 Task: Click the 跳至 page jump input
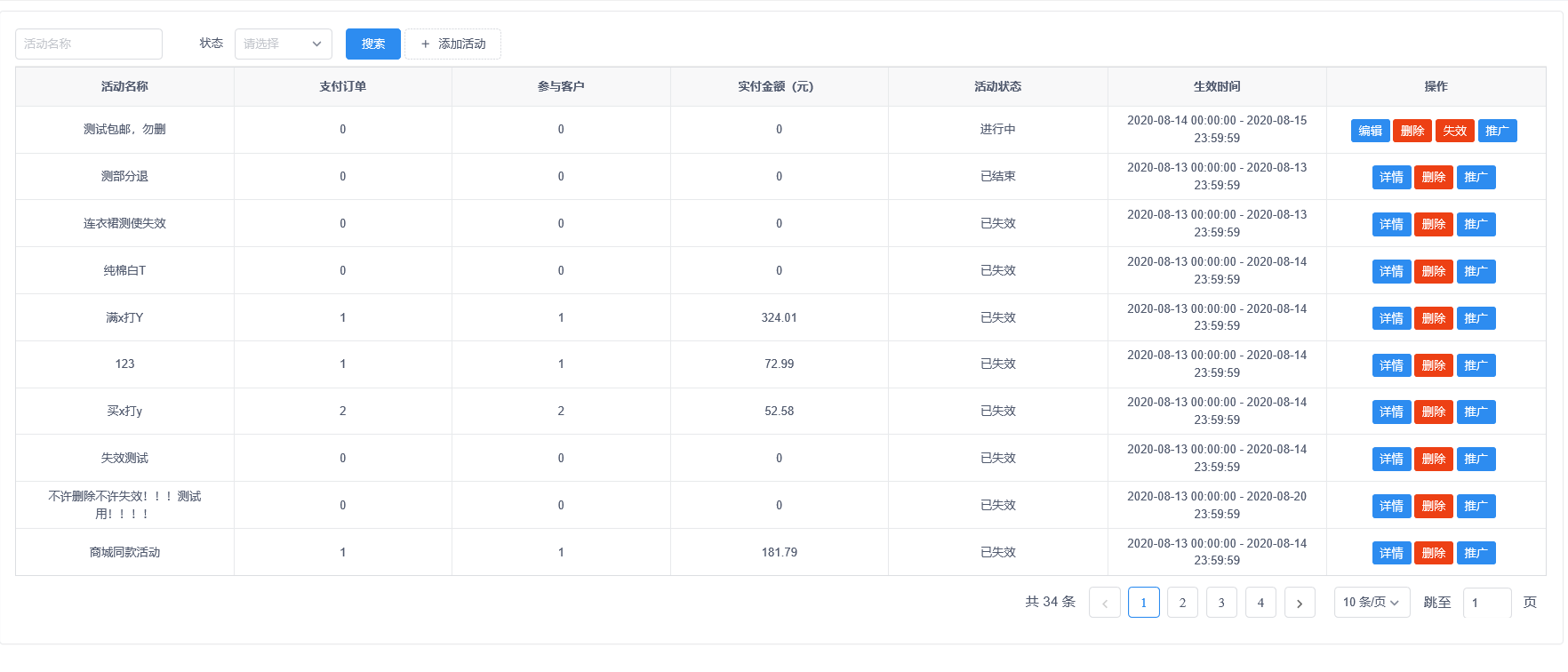(1486, 603)
